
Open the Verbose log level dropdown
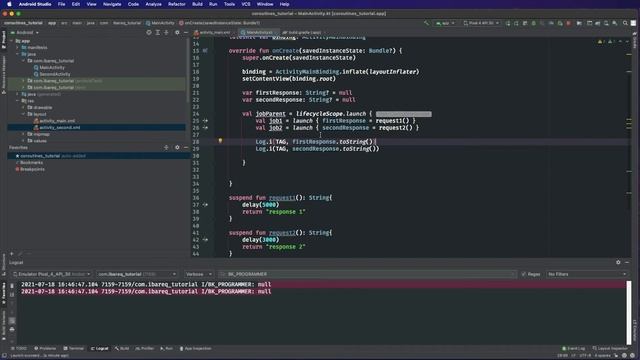tap(198, 274)
